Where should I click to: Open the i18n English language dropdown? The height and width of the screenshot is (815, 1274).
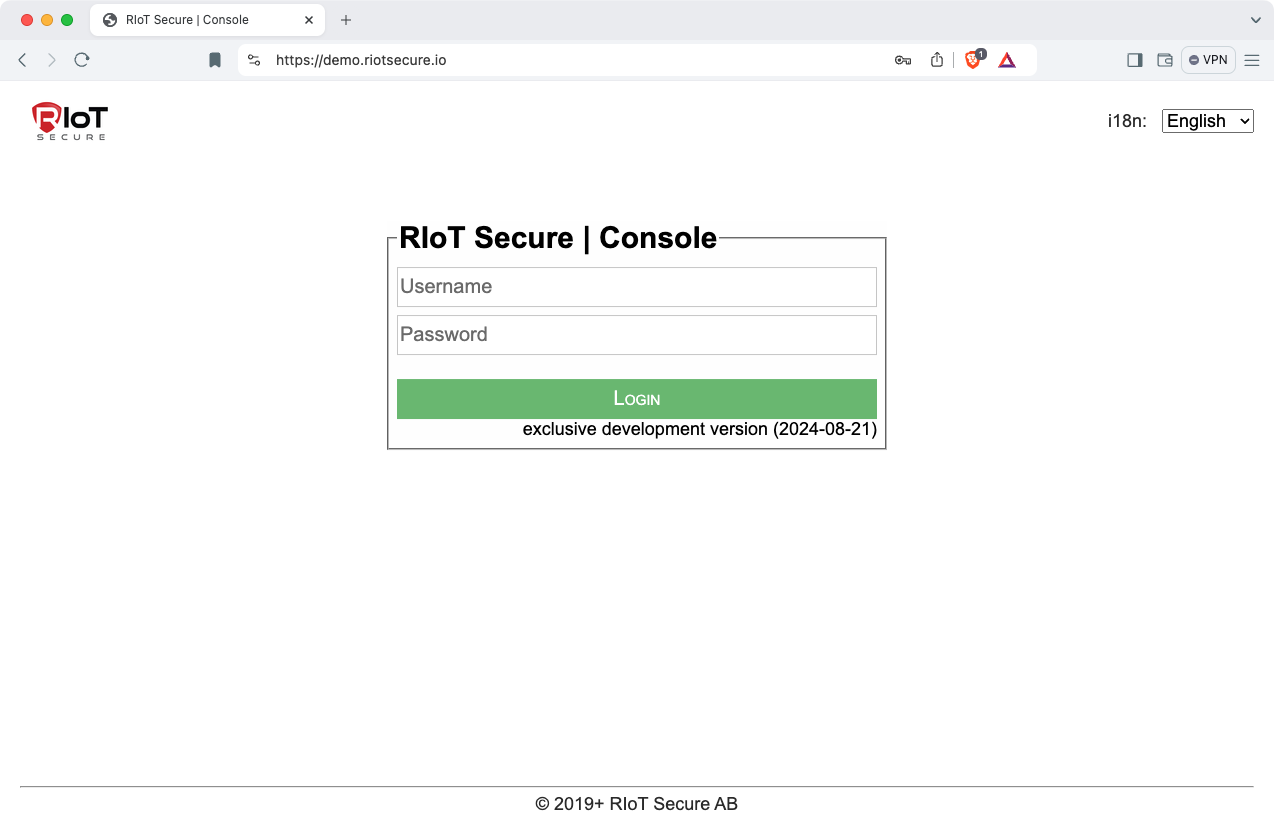pyautogui.click(x=1207, y=121)
